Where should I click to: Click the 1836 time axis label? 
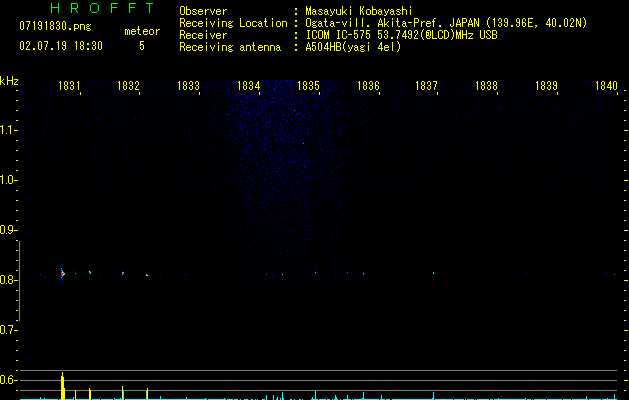(368, 86)
